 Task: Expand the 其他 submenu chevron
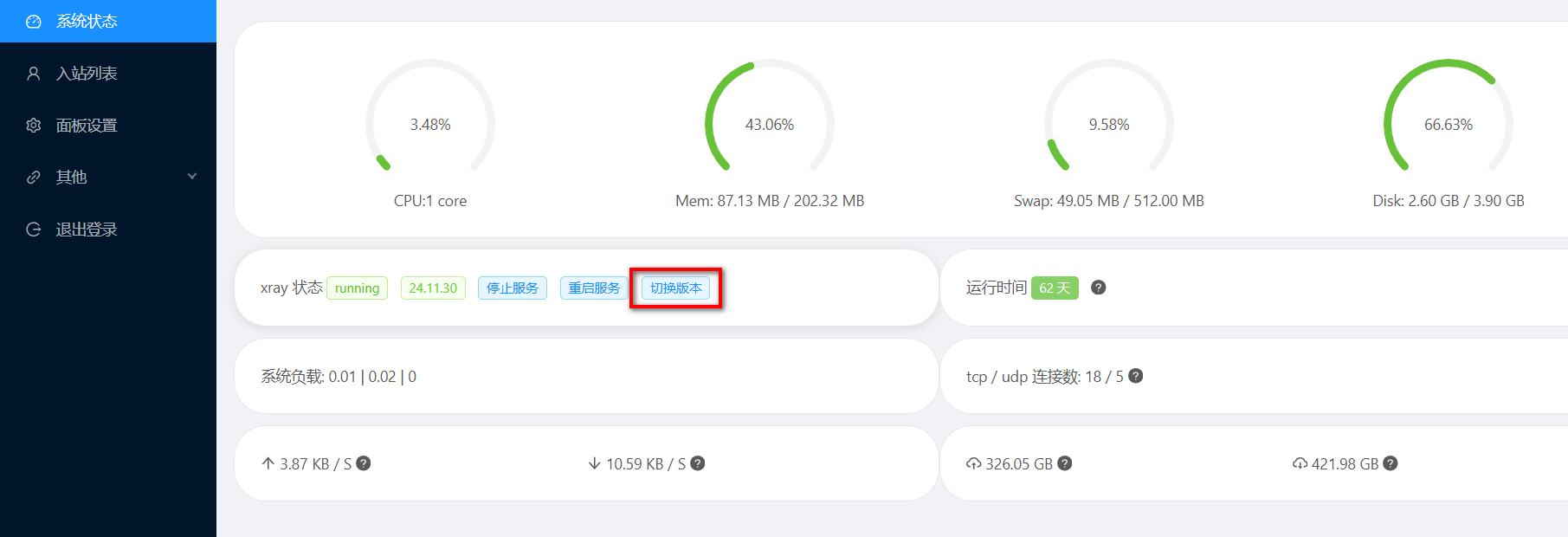[192, 177]
